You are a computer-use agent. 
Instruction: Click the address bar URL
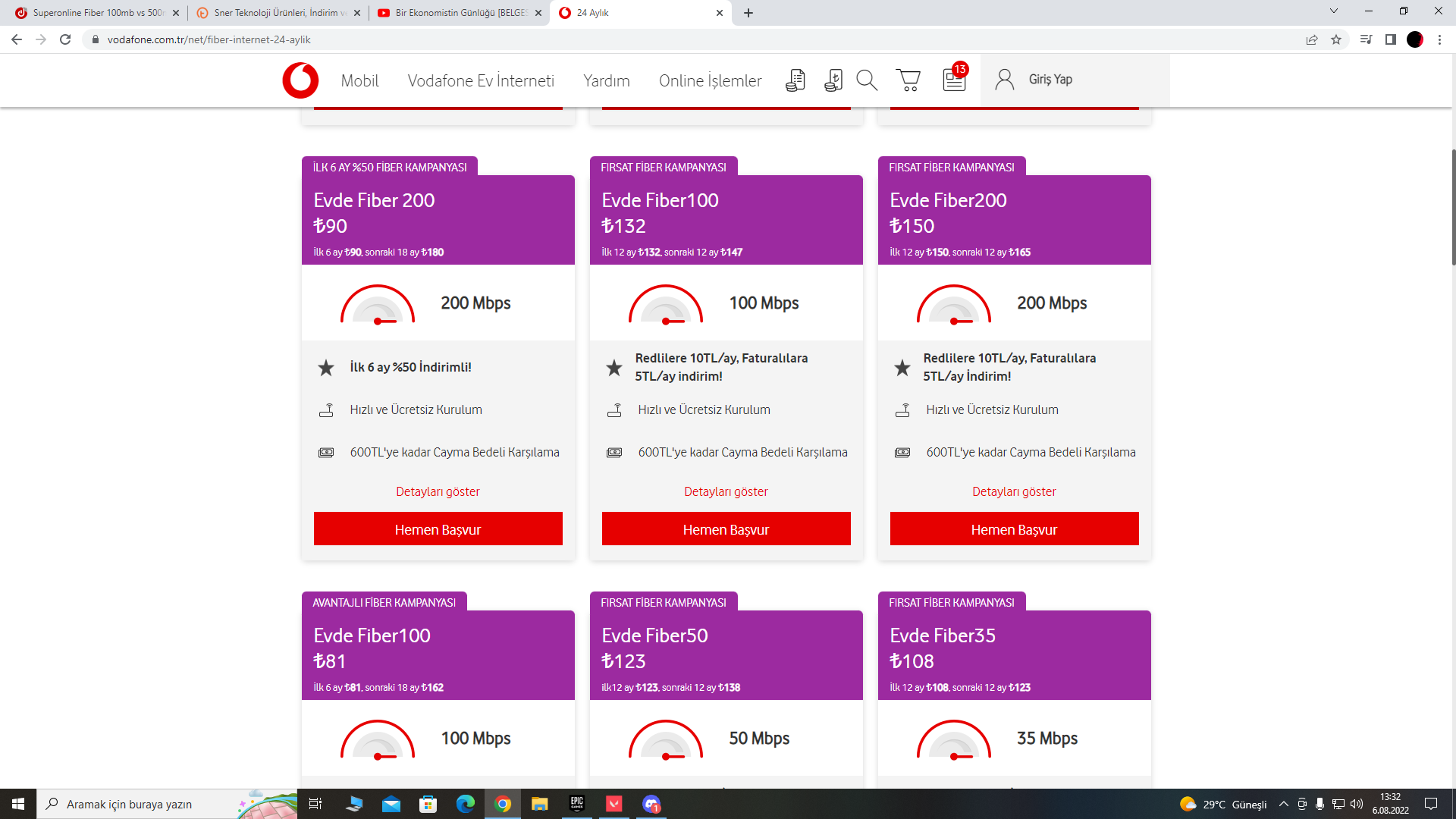(x=209, y=39)
